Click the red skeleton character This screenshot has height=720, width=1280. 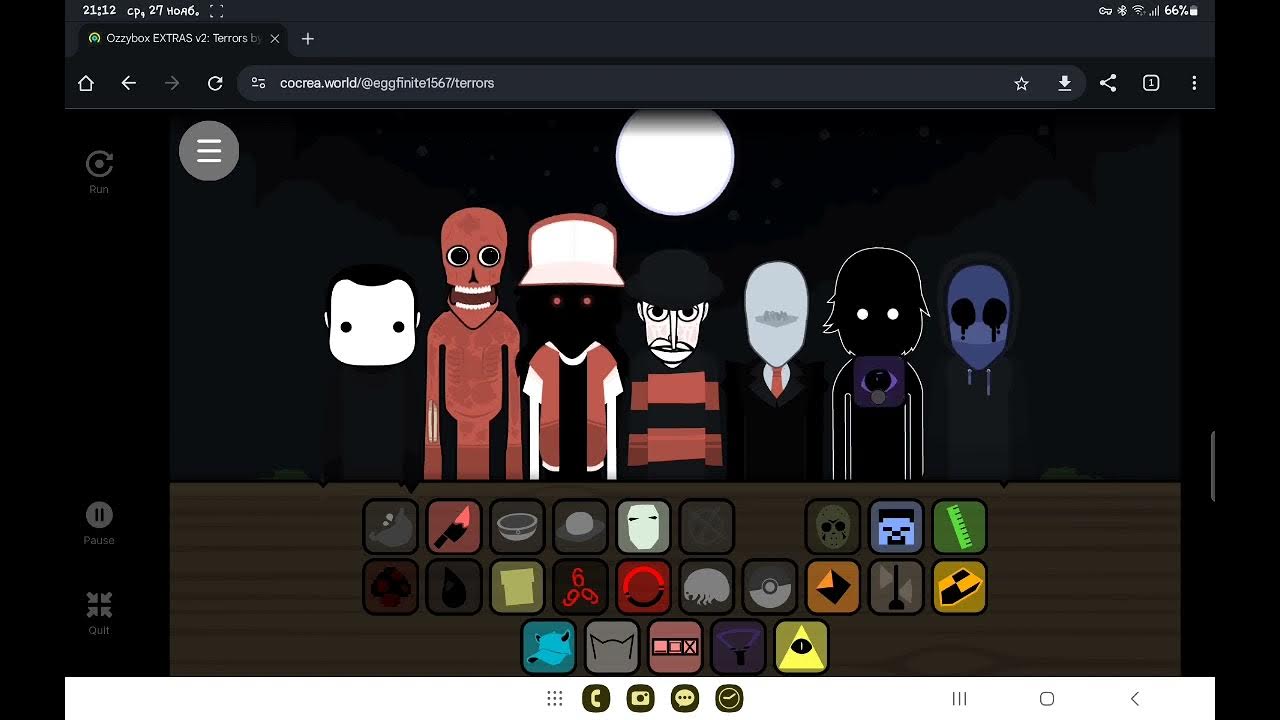pyautogui.click(x=473, y=343)
